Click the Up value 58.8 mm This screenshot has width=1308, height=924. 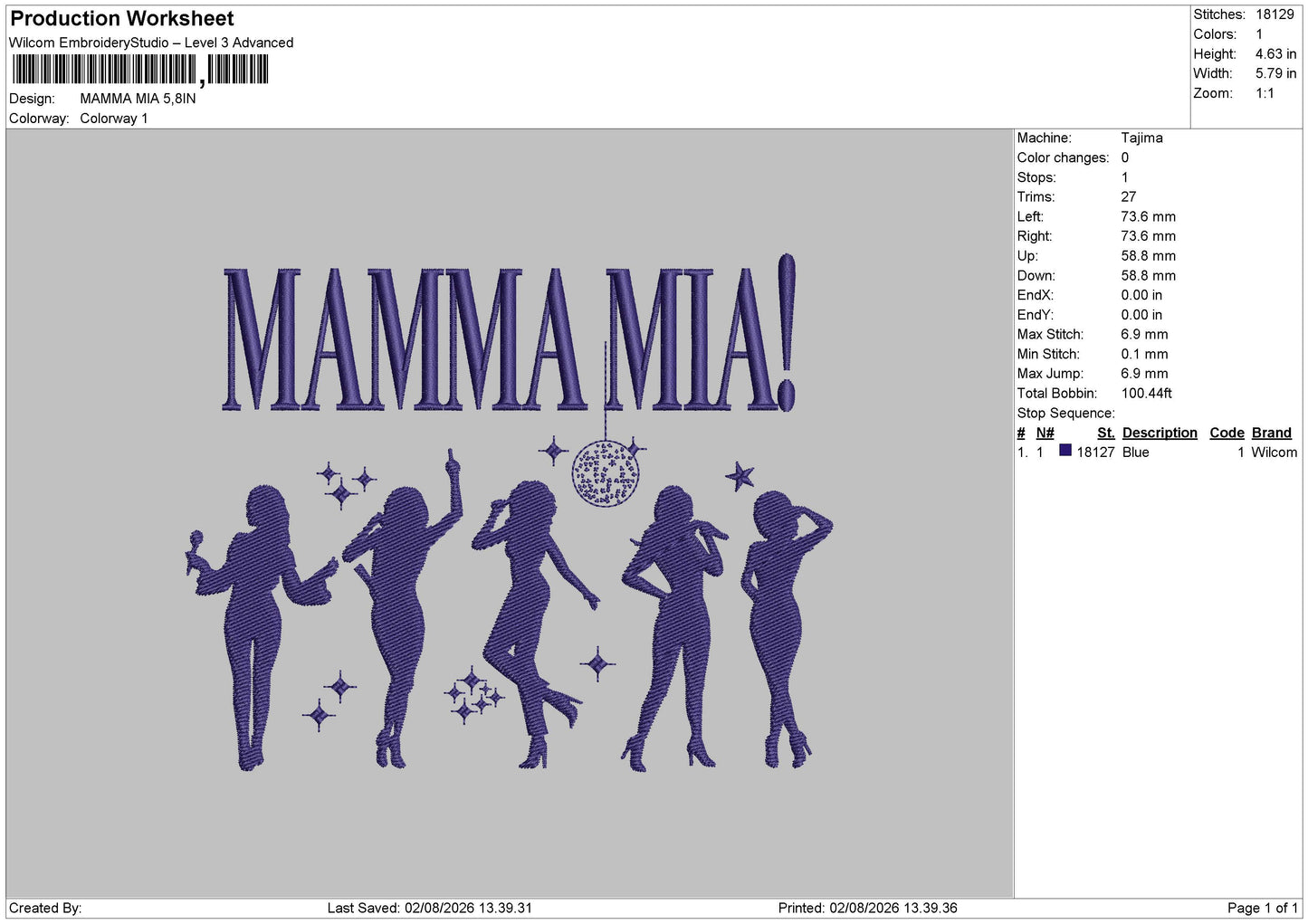[x=1148, y=255]
